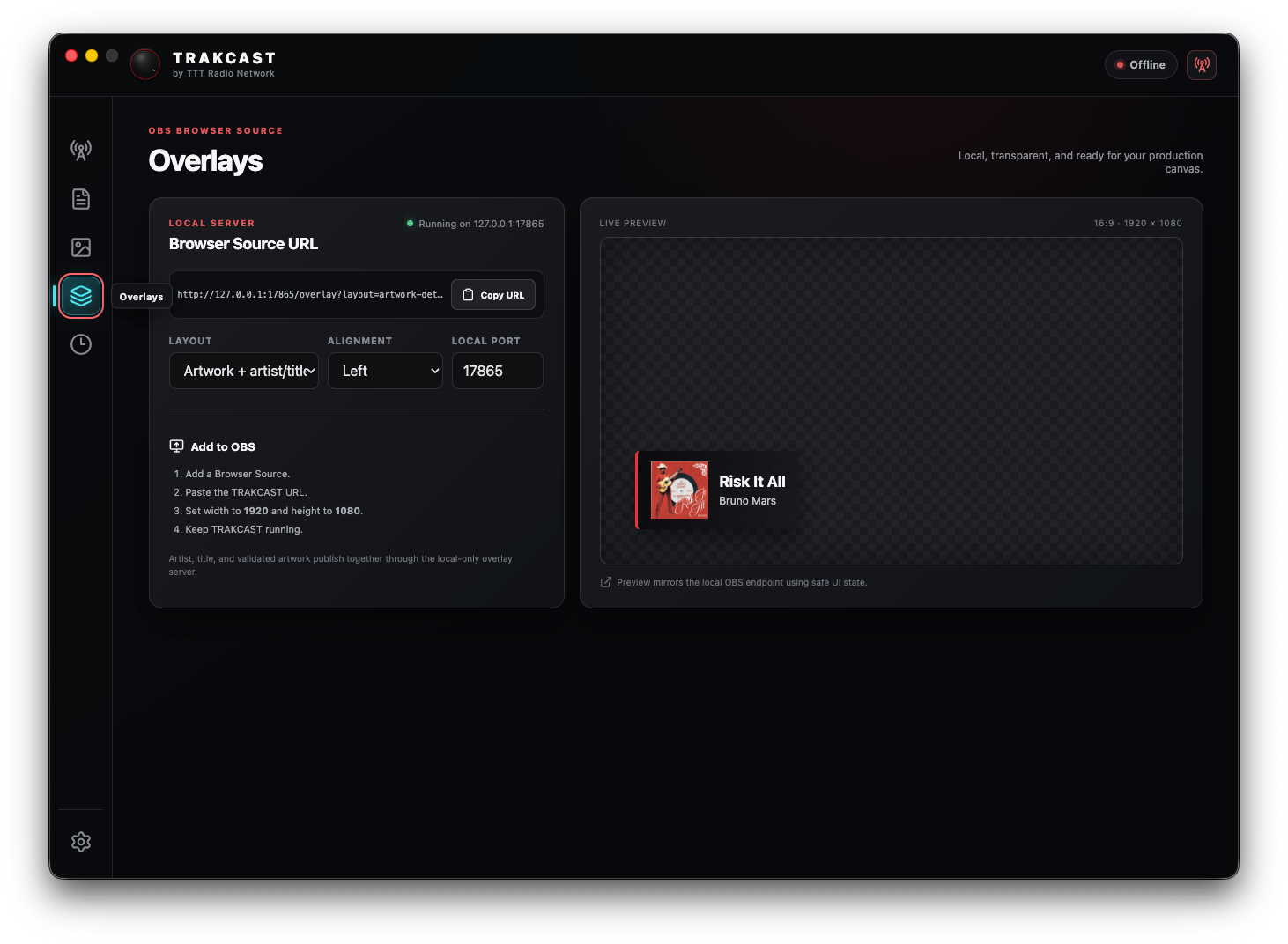Open the artwork image sidebar page

click(x=81, y=247)
